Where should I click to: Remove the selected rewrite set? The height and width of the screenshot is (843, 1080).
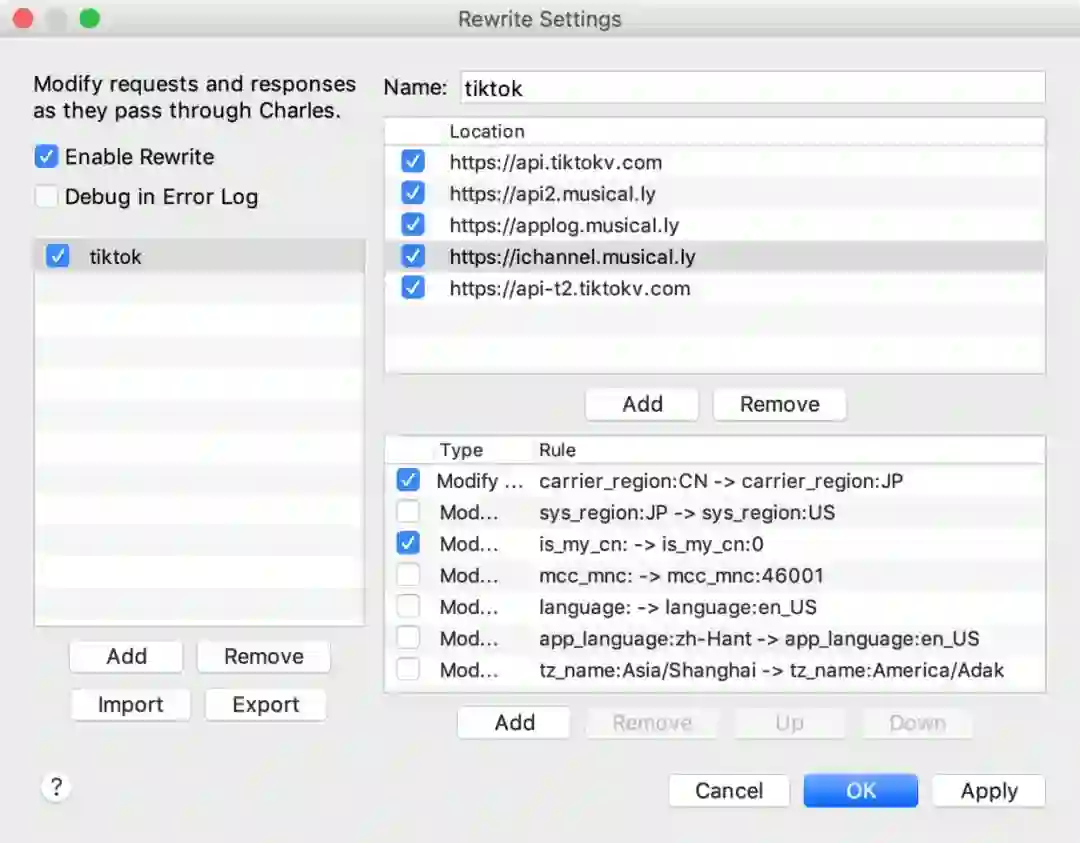point(264,656)
